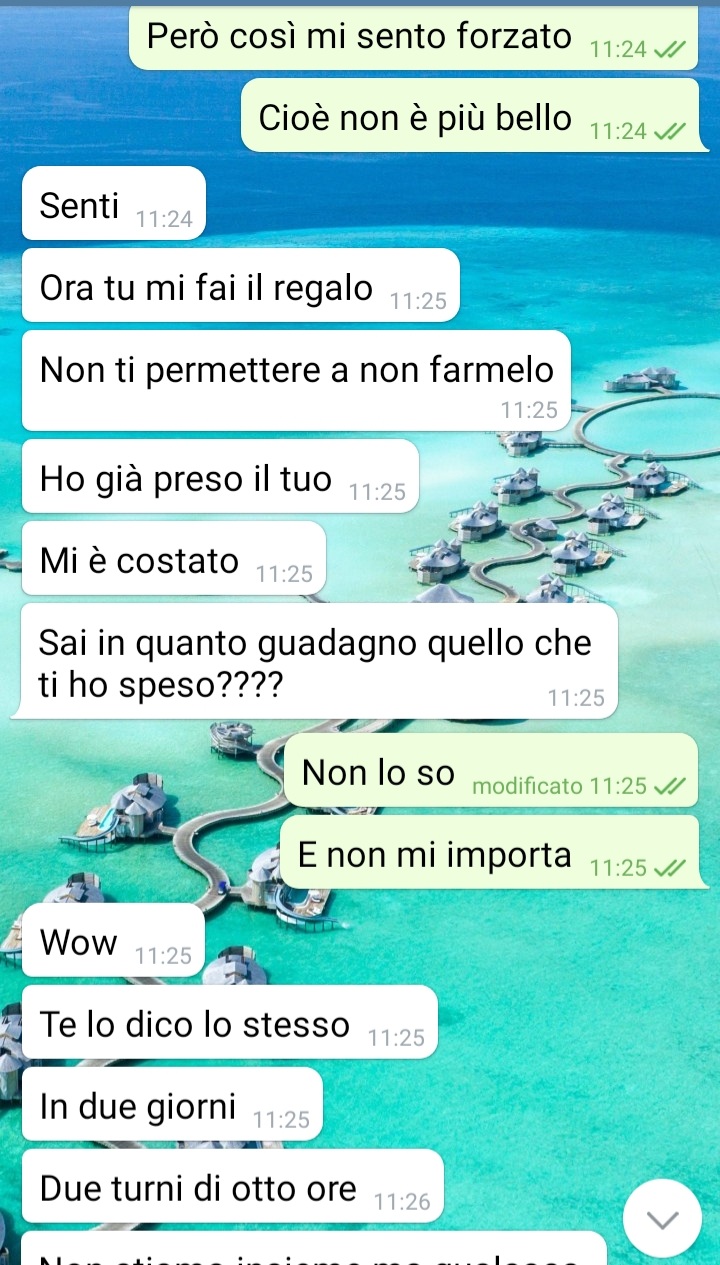Tap the 'modificato' label on 'Non lo so'
The image size is (720, 1265).
tap(527, 786)
